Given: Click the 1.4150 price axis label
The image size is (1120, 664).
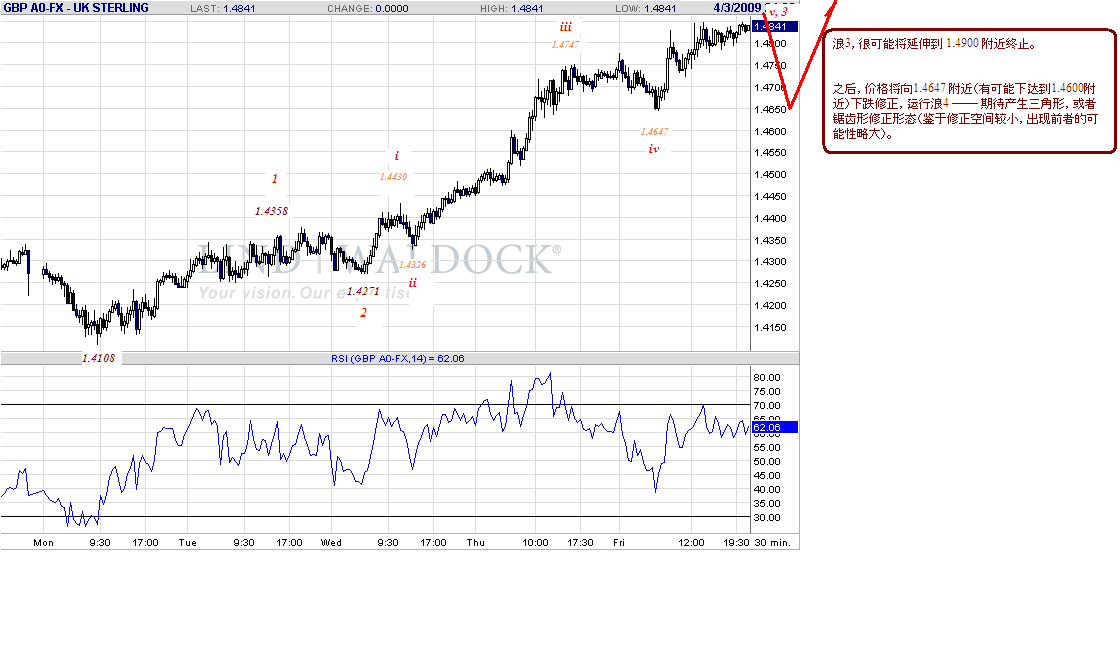Looking at the screenshot, I should pos(770,328).
